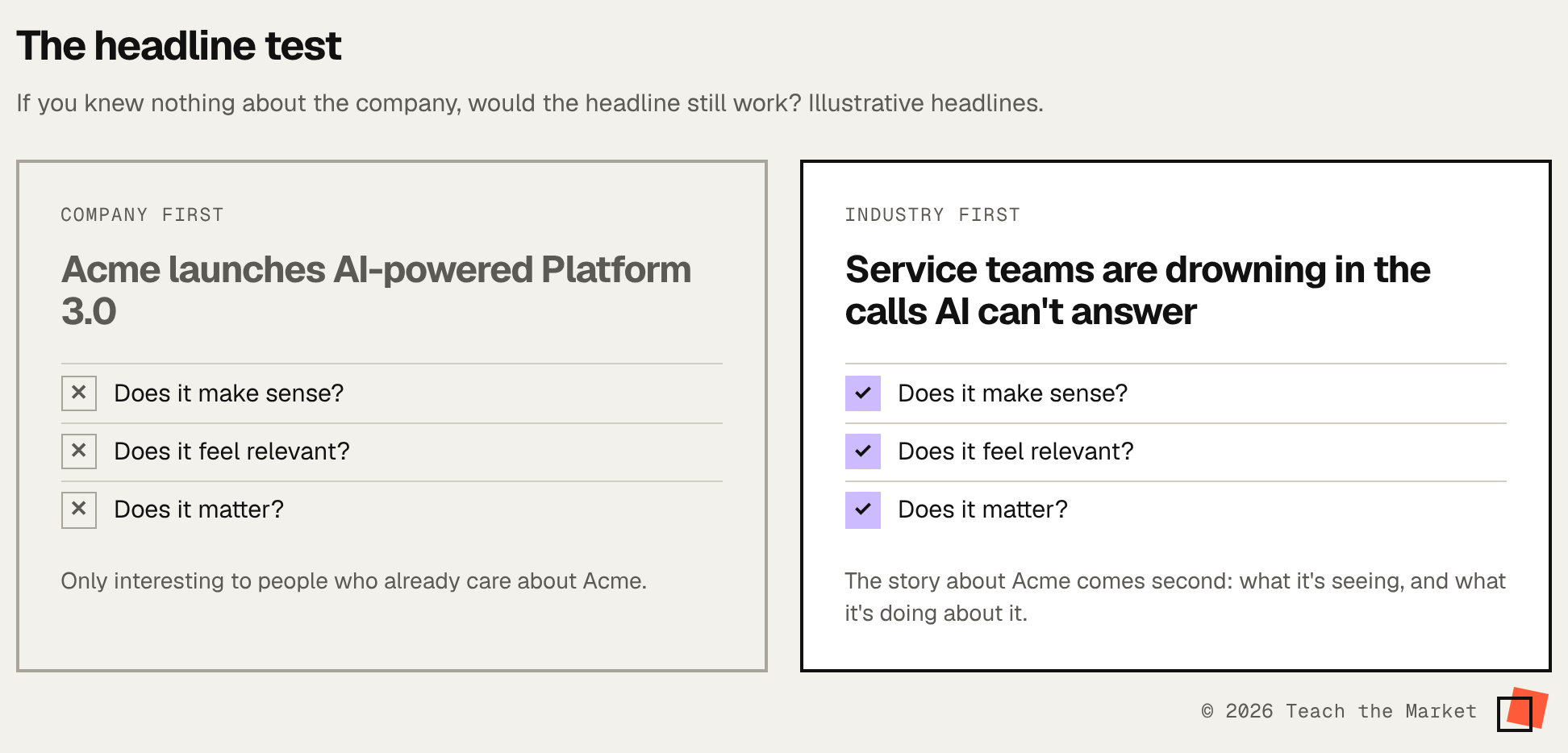Click the Teach the Market orange logo
The width and height of the screenshot is (1568, 753).
click(x=1522, y=709)
